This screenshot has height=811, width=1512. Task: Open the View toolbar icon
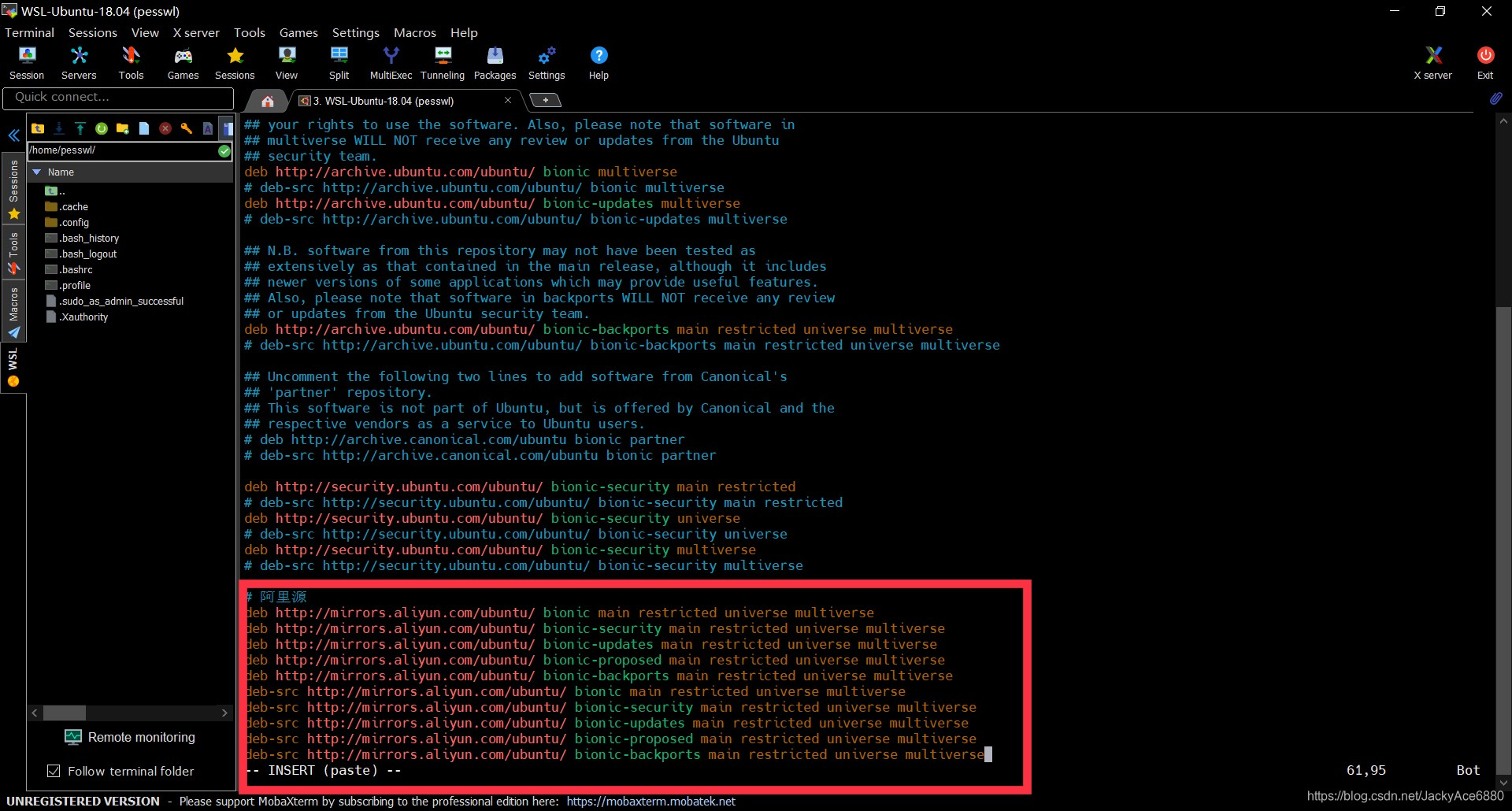287,63
